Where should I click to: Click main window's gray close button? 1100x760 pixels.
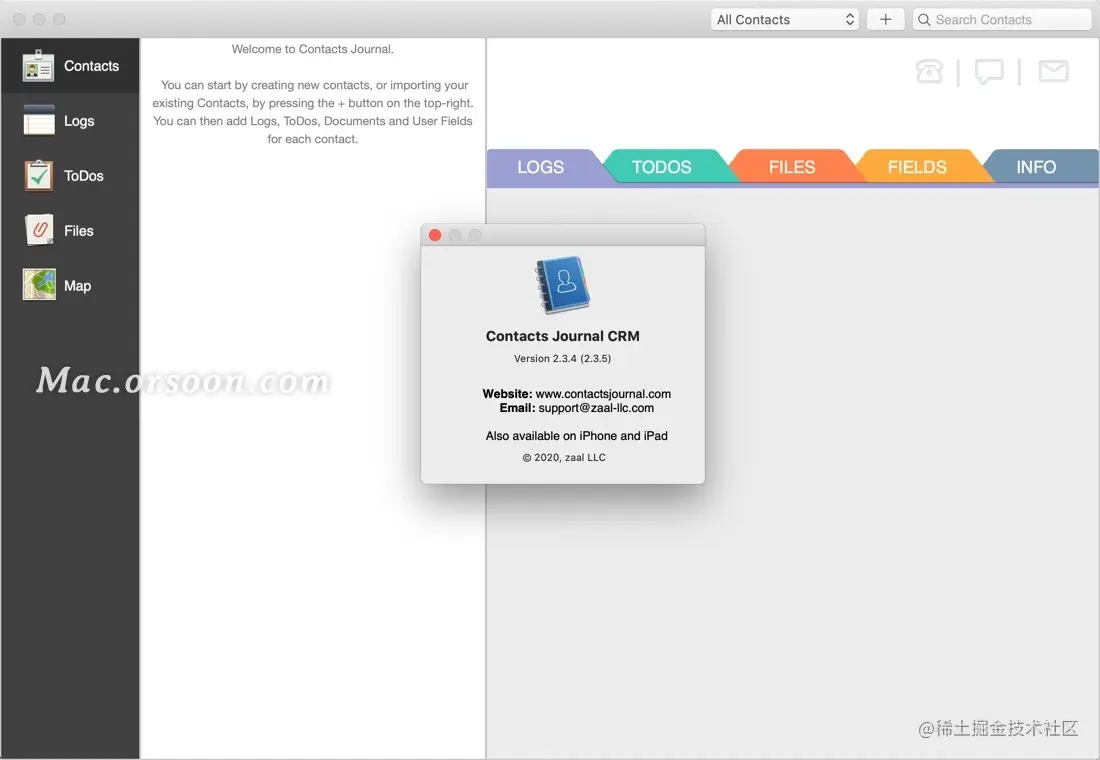point(20,20)
